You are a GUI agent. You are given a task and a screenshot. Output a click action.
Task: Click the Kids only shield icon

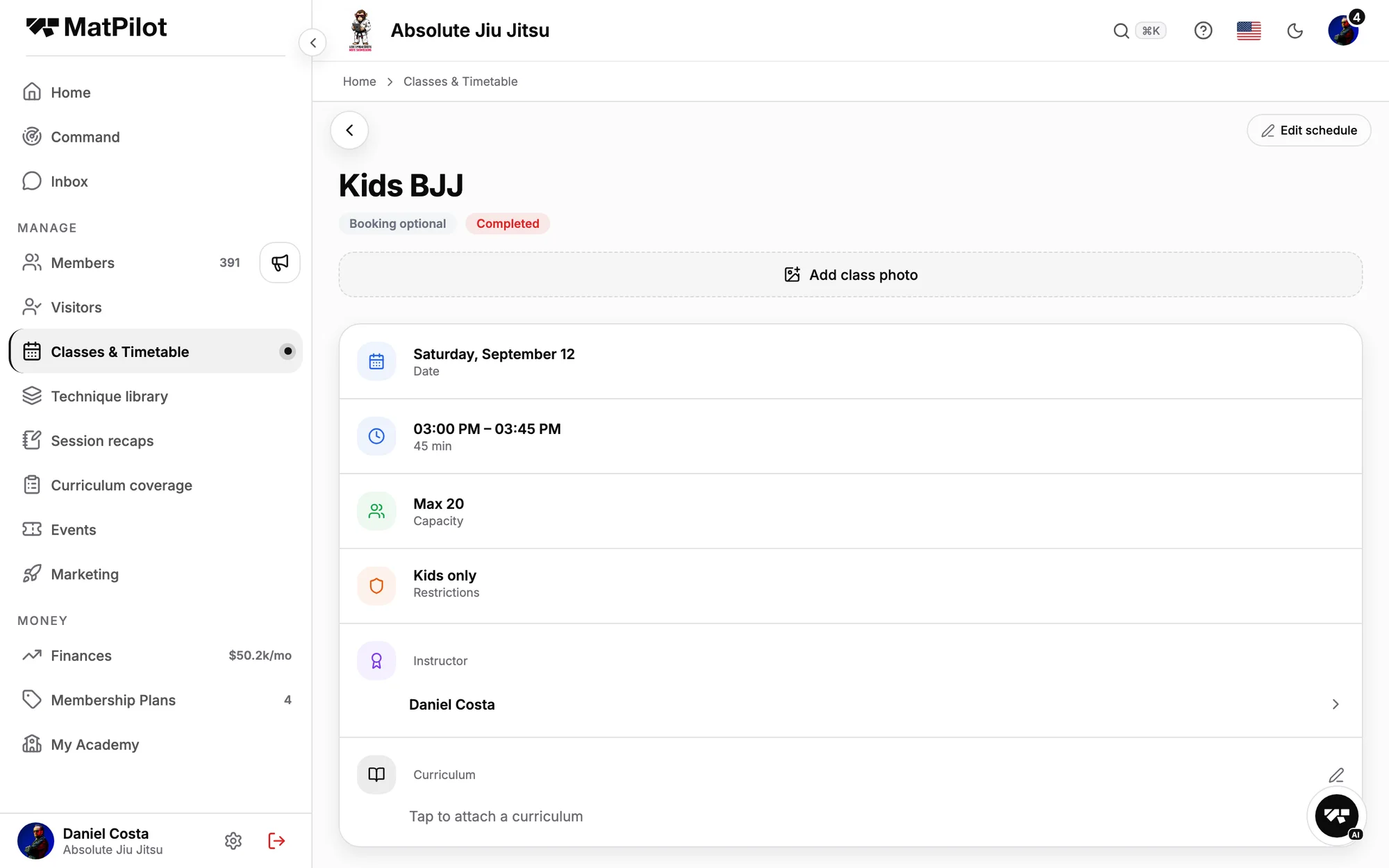pyautogui.click(x=376, y=586)
